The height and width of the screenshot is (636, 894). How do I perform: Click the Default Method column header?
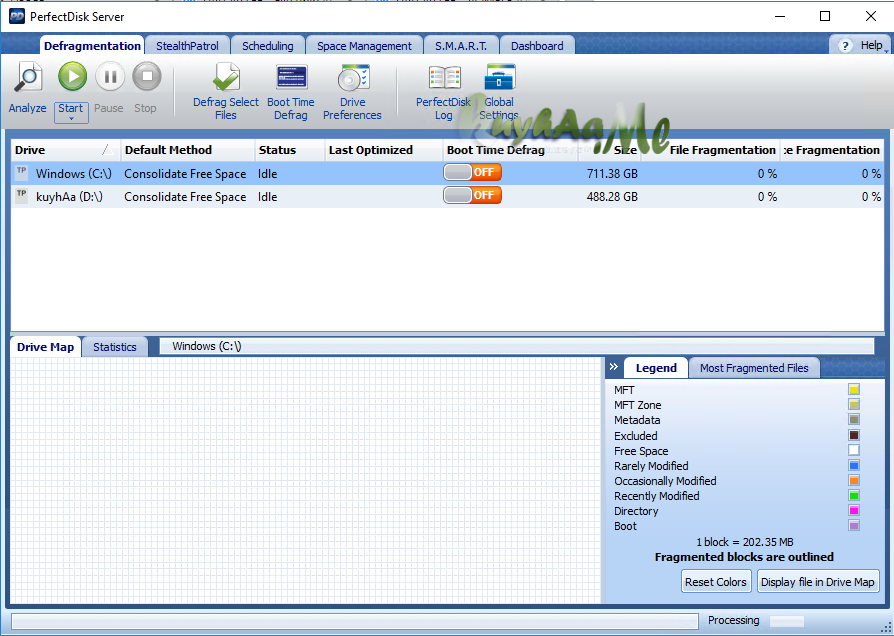click(188, 150)
